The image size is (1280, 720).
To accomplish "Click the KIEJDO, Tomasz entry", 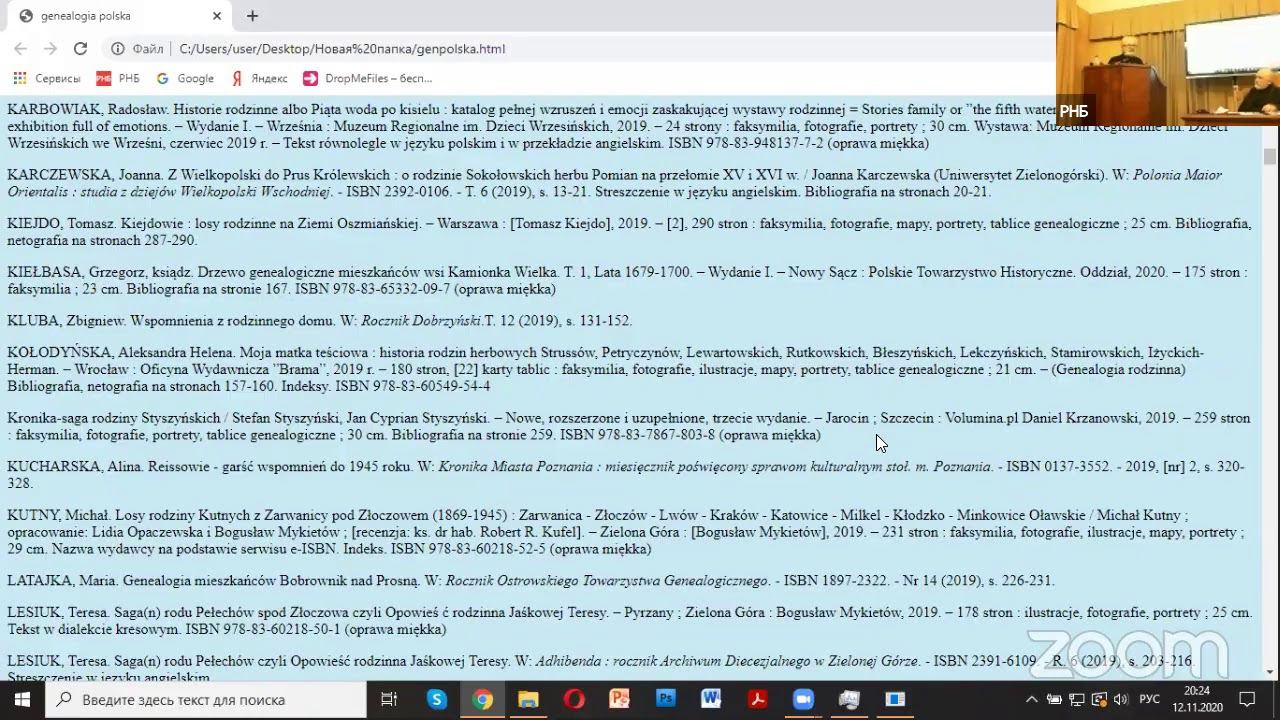I will coord(629,232).
